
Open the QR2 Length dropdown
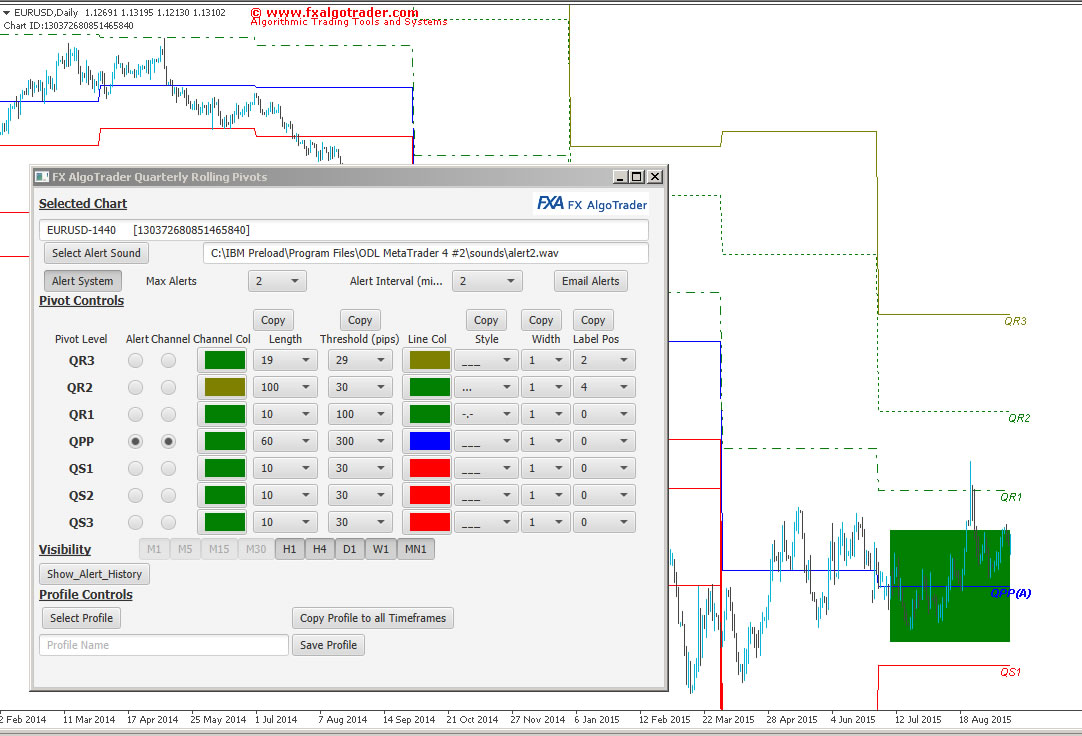[285, 387]
